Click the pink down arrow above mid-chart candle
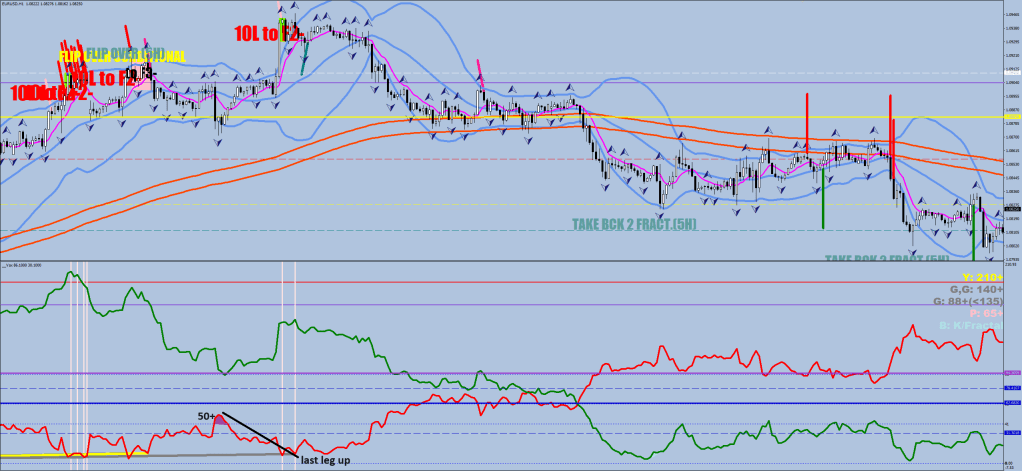The height and width of the screenshot is (471, 1022). [x=480, y=69]
